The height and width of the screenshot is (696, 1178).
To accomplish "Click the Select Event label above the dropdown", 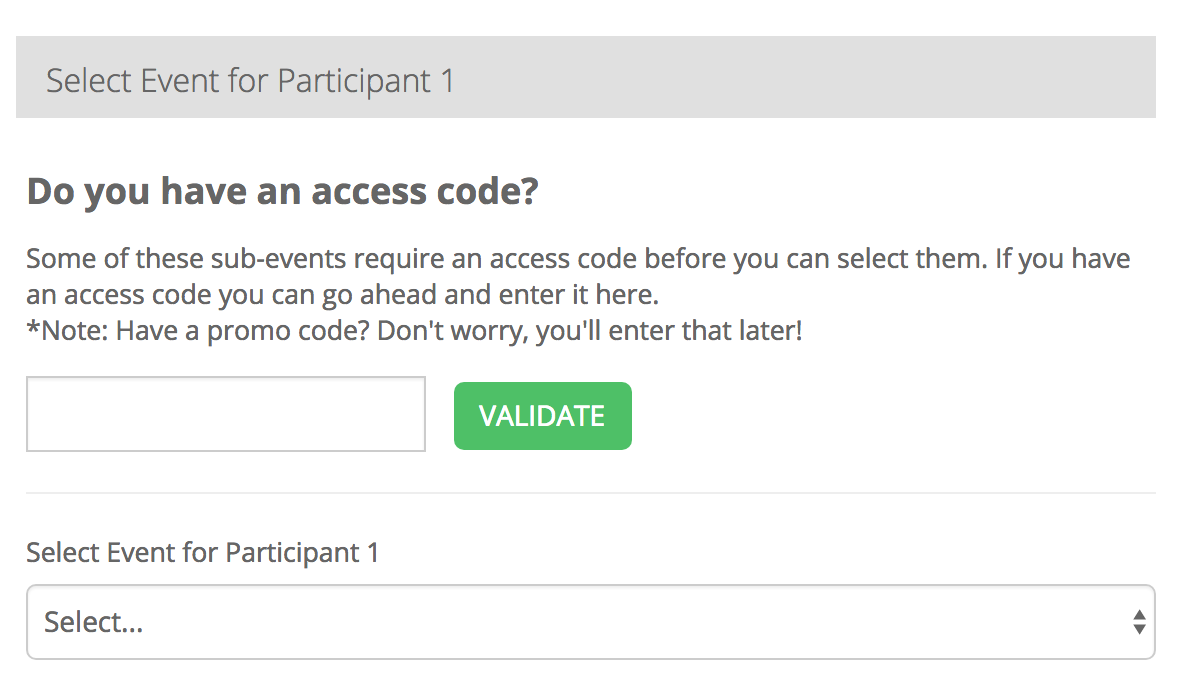I will [x=202, y=552].
